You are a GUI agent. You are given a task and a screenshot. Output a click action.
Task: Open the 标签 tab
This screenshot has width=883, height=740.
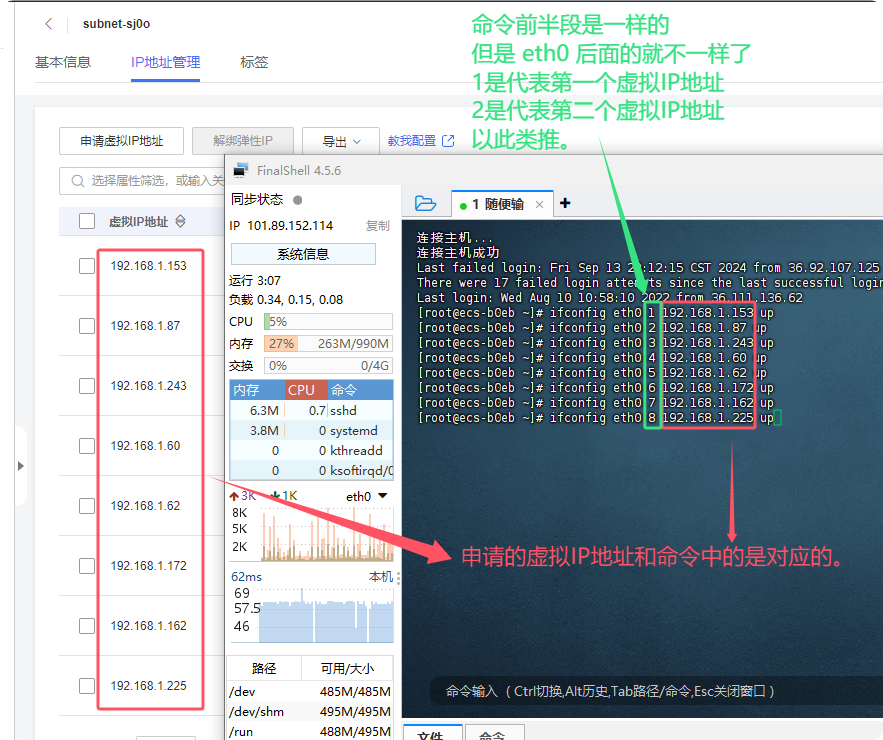tap(254, 62)
